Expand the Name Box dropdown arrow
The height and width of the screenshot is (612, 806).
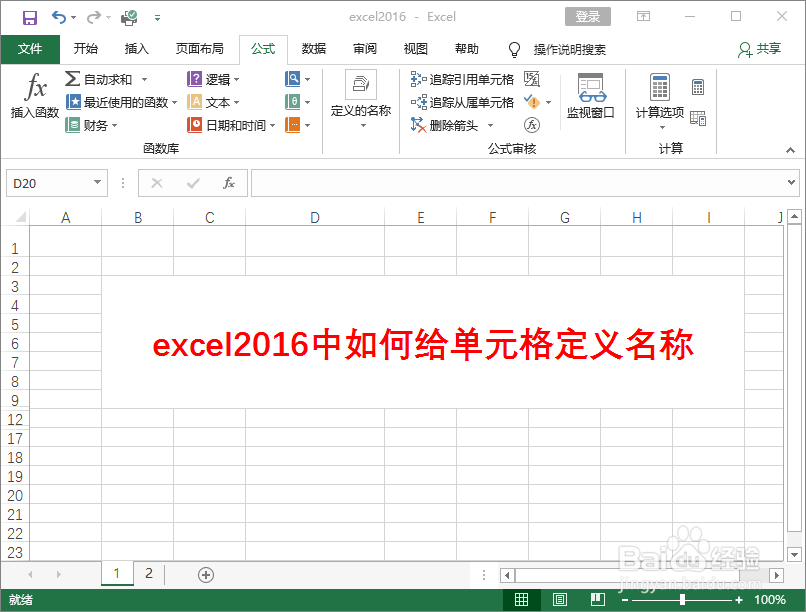pyautogui.click(x=97, y=182)
